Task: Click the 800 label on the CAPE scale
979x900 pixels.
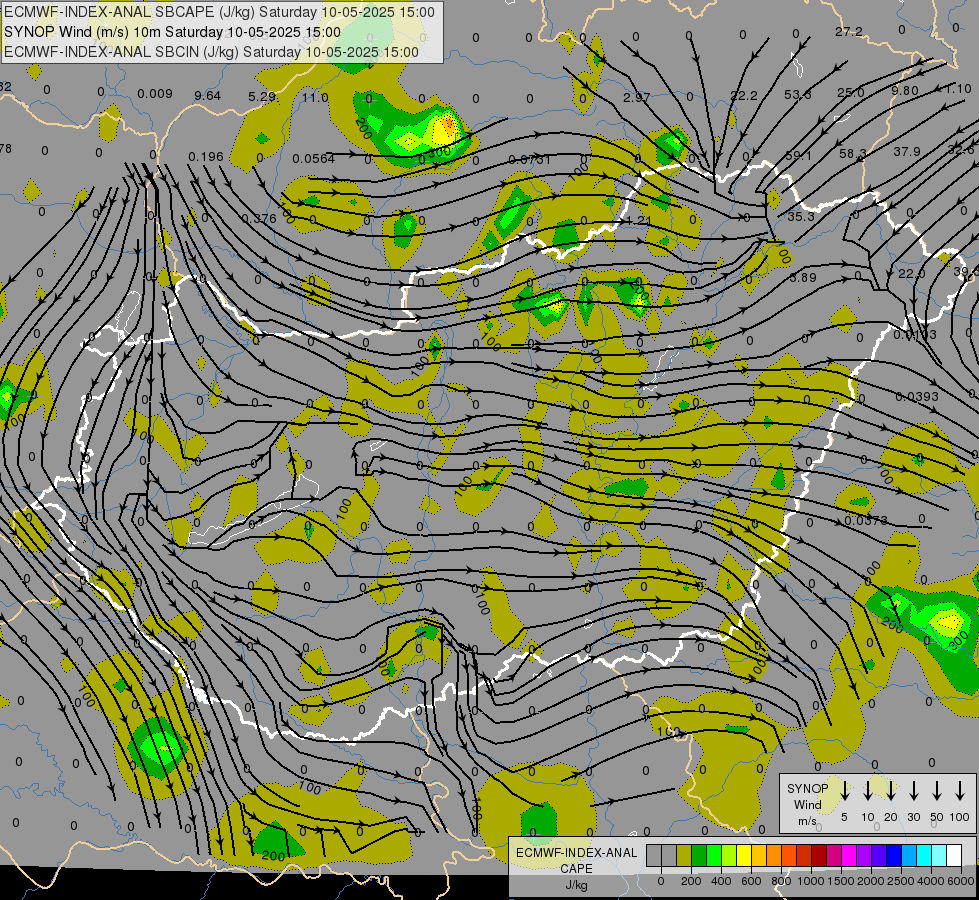Action: (x=781, y=881)
